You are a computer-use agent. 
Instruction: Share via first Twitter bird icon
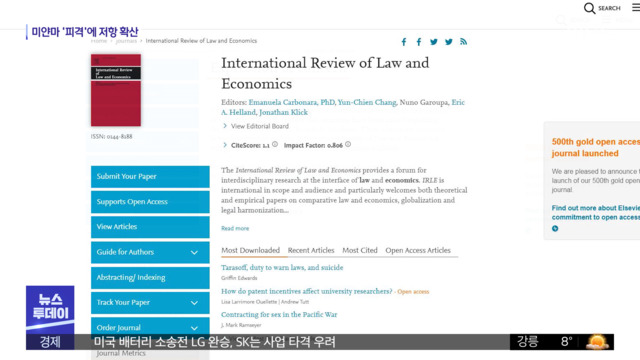tap(434, 42)
